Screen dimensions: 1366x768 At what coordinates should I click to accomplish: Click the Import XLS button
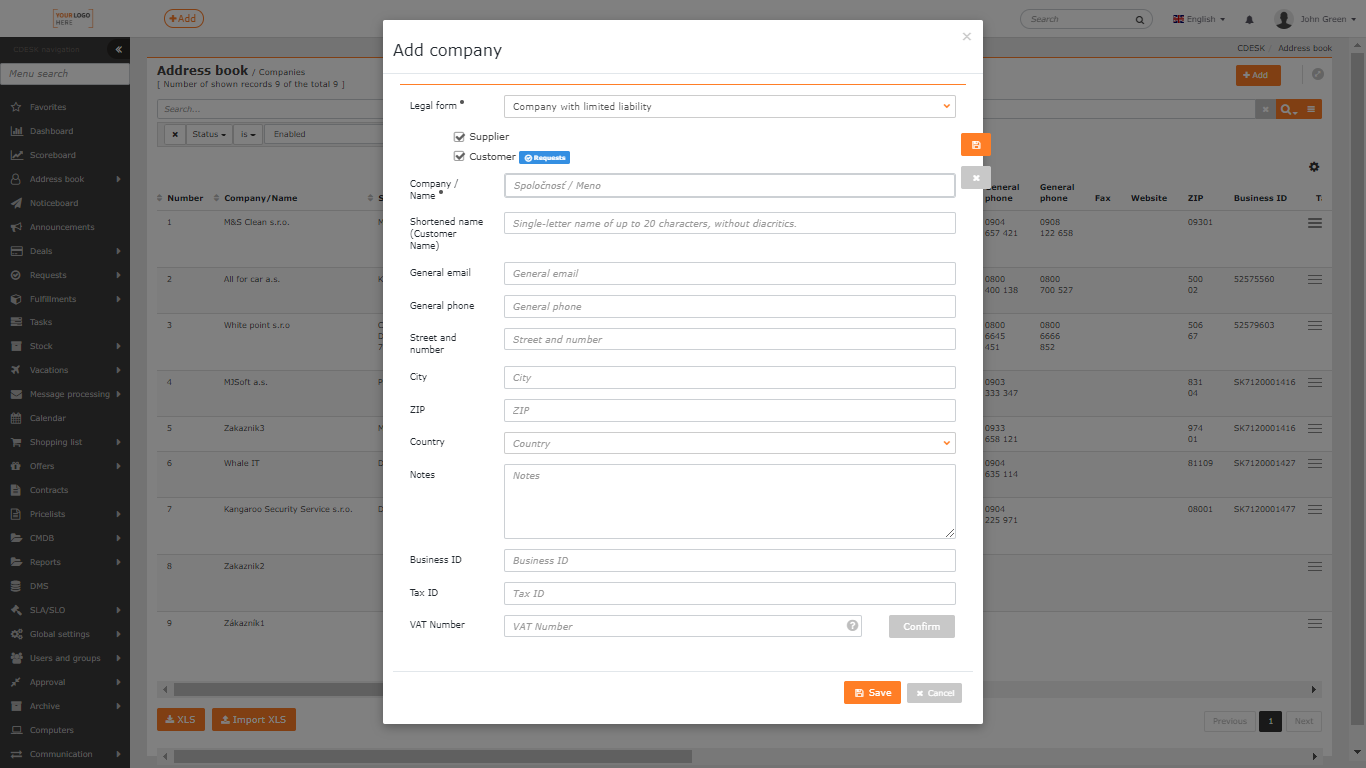(x=254, y=719)
